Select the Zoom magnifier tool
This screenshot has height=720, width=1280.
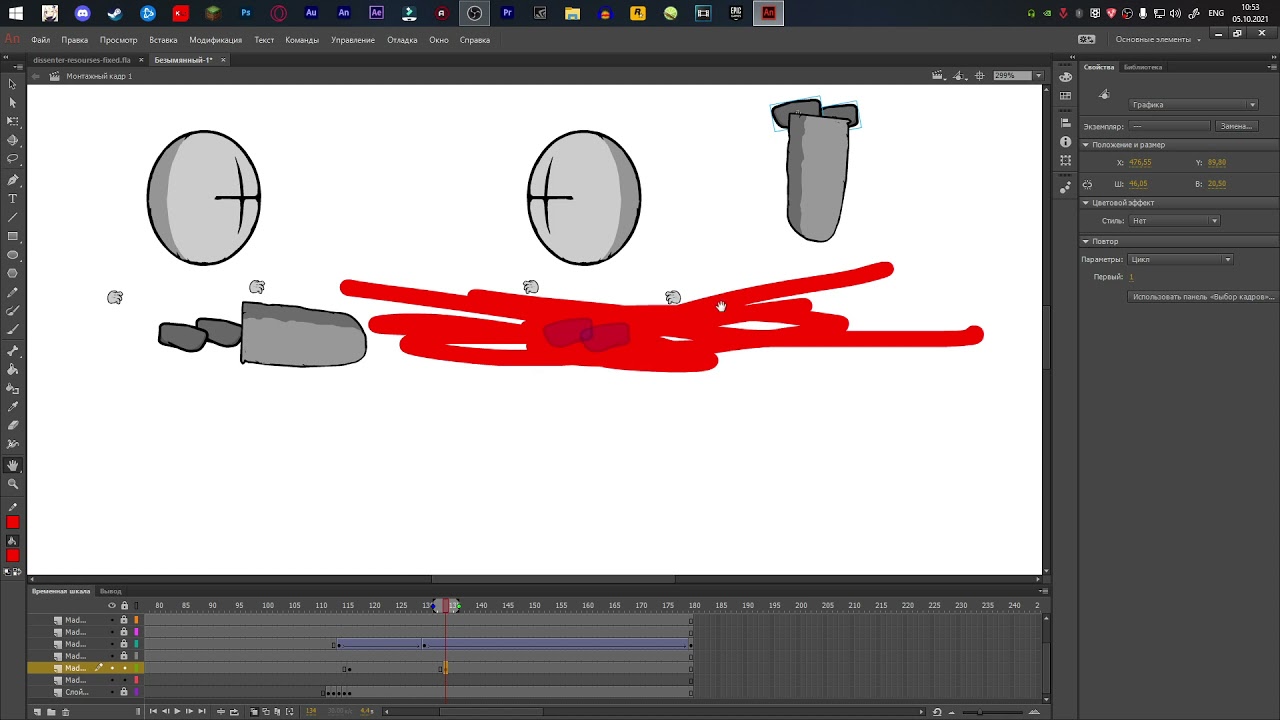[x=13, y=484]
